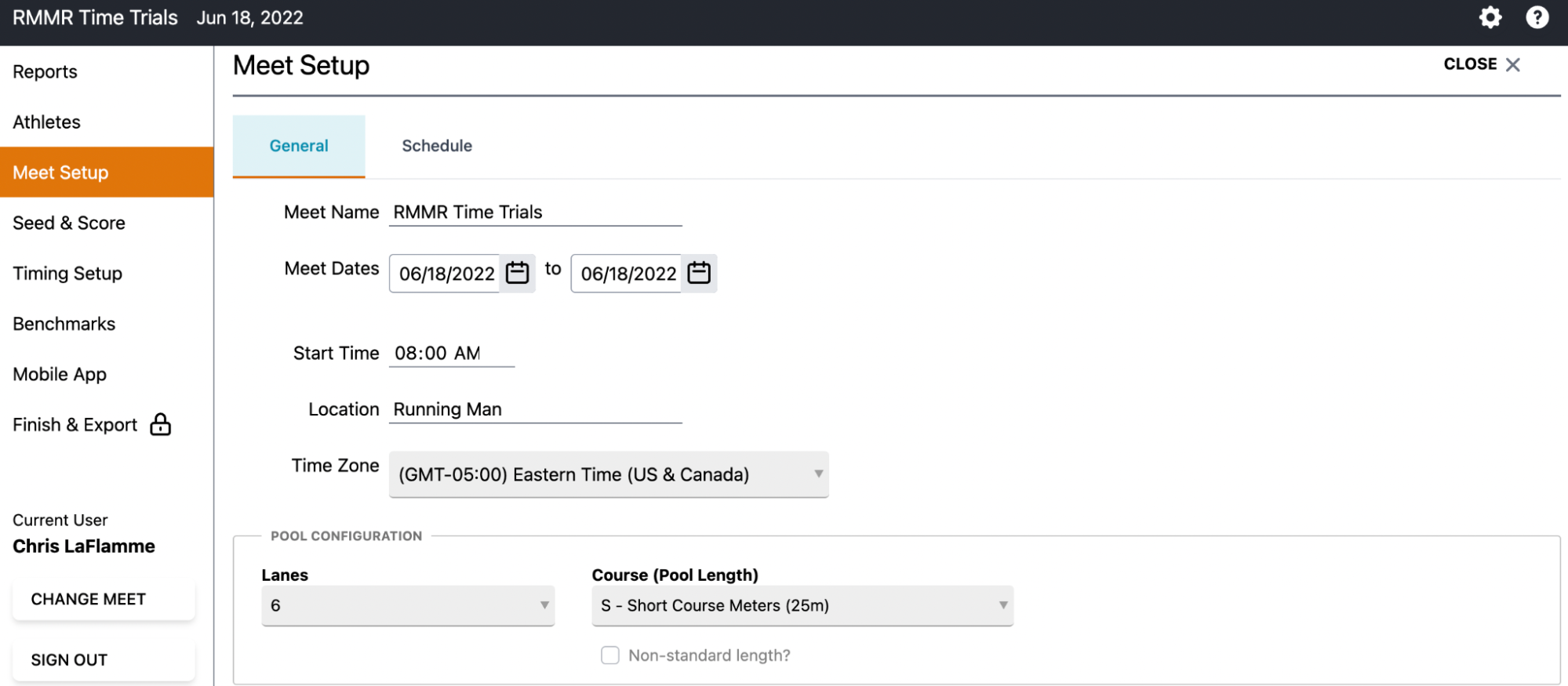Image resolution: width=1568 pixels, height=686 pixels.
Task: Expand the Time Zone dropdown
Action: pyautogui.click(x=608, y=474)
